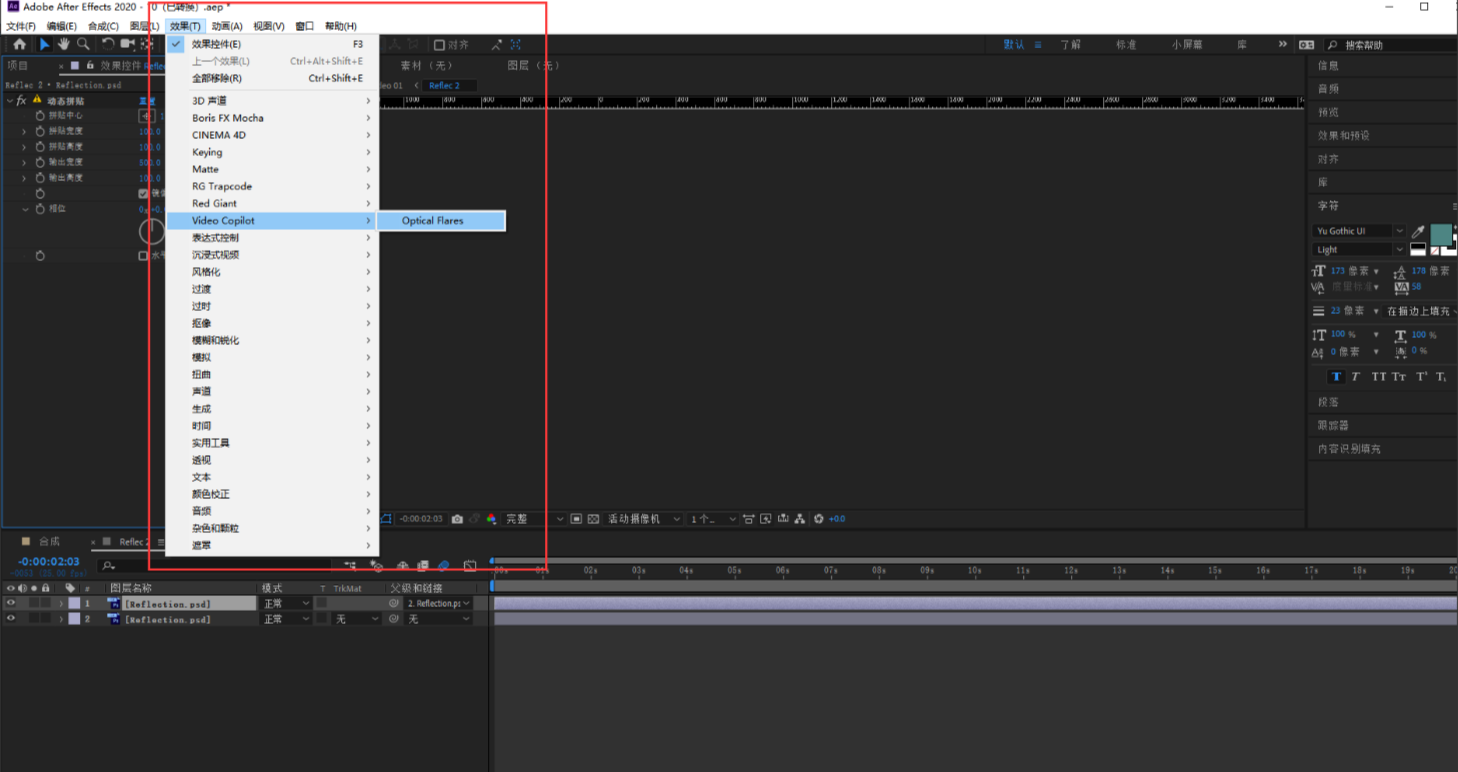The height and width of the screenshot is (772, 1458).
Task: Click the 重置 link for 动态拼贴 effect
Action: click(x=147, y=101)
